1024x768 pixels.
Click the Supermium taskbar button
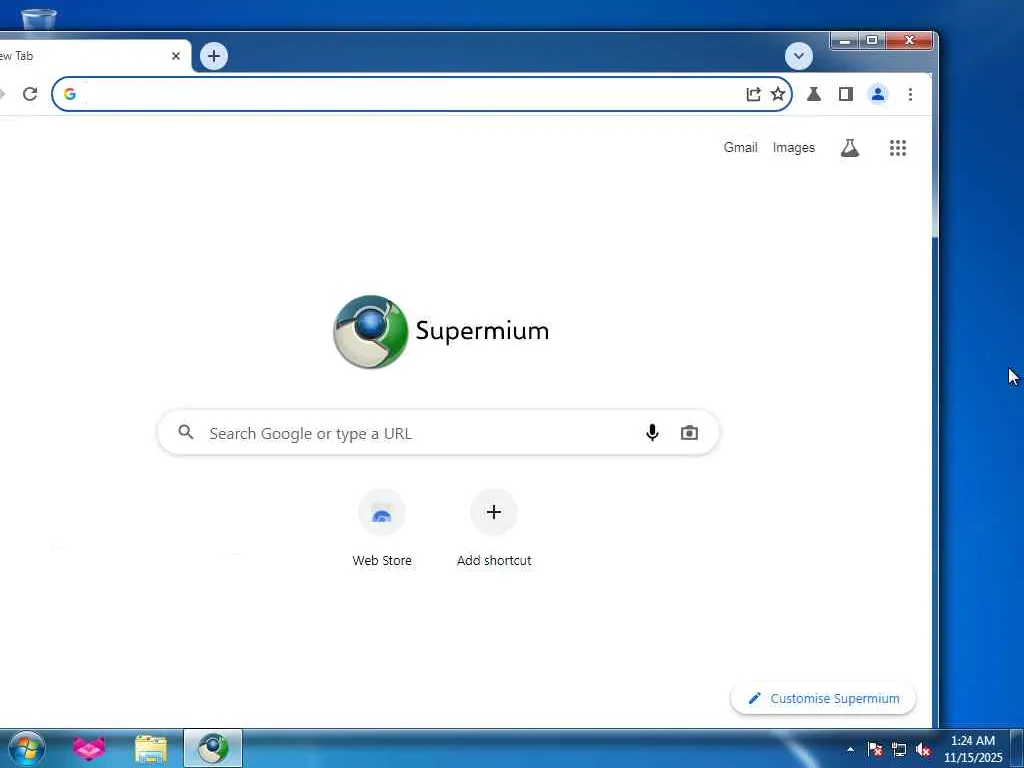pos(213,748)
